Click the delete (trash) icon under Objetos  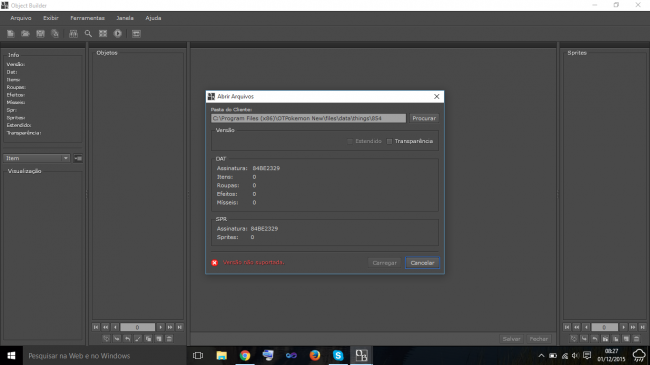tap(169, 339)
